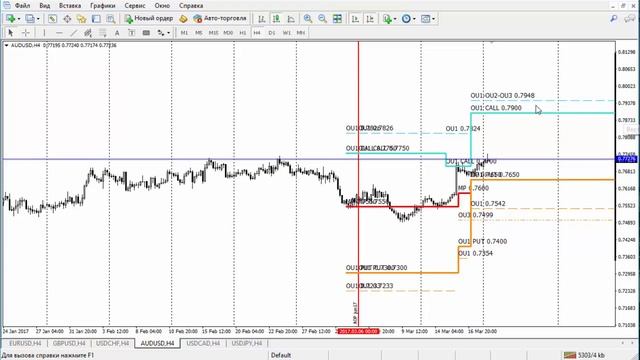The width and height of the screenshot is (640, 360).
Task: Toggle chart shift from right edge
Action: point(370,18)
